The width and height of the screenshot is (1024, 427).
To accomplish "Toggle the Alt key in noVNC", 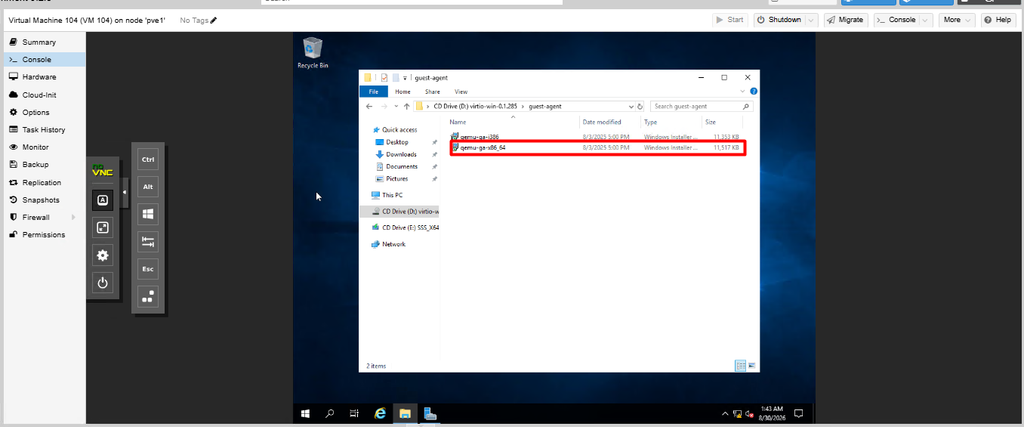I will coord(148,187).
